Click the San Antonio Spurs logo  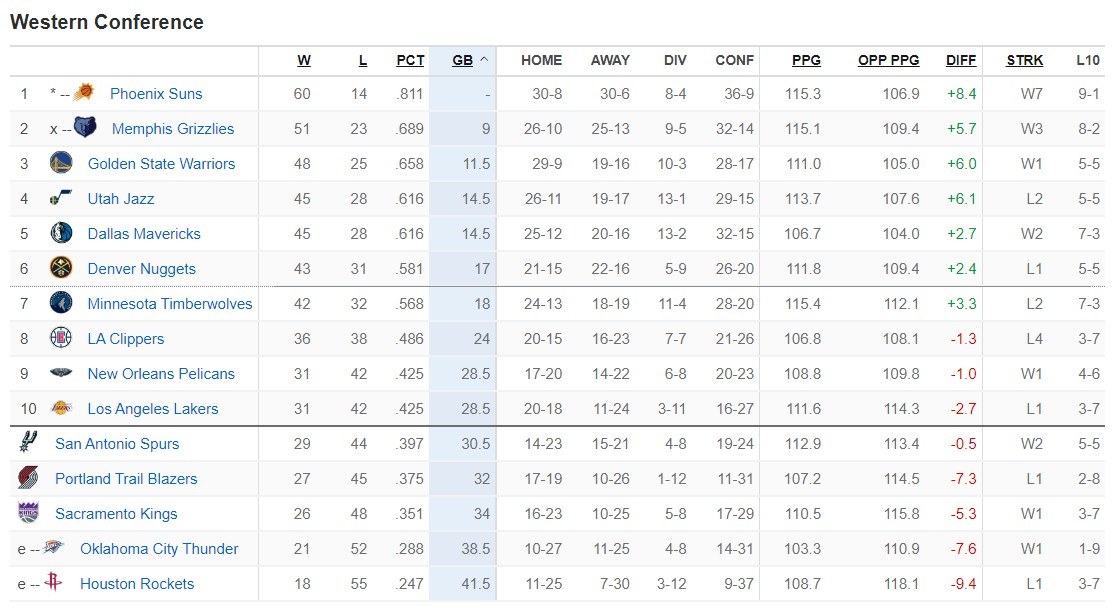[x=28, y=442]
